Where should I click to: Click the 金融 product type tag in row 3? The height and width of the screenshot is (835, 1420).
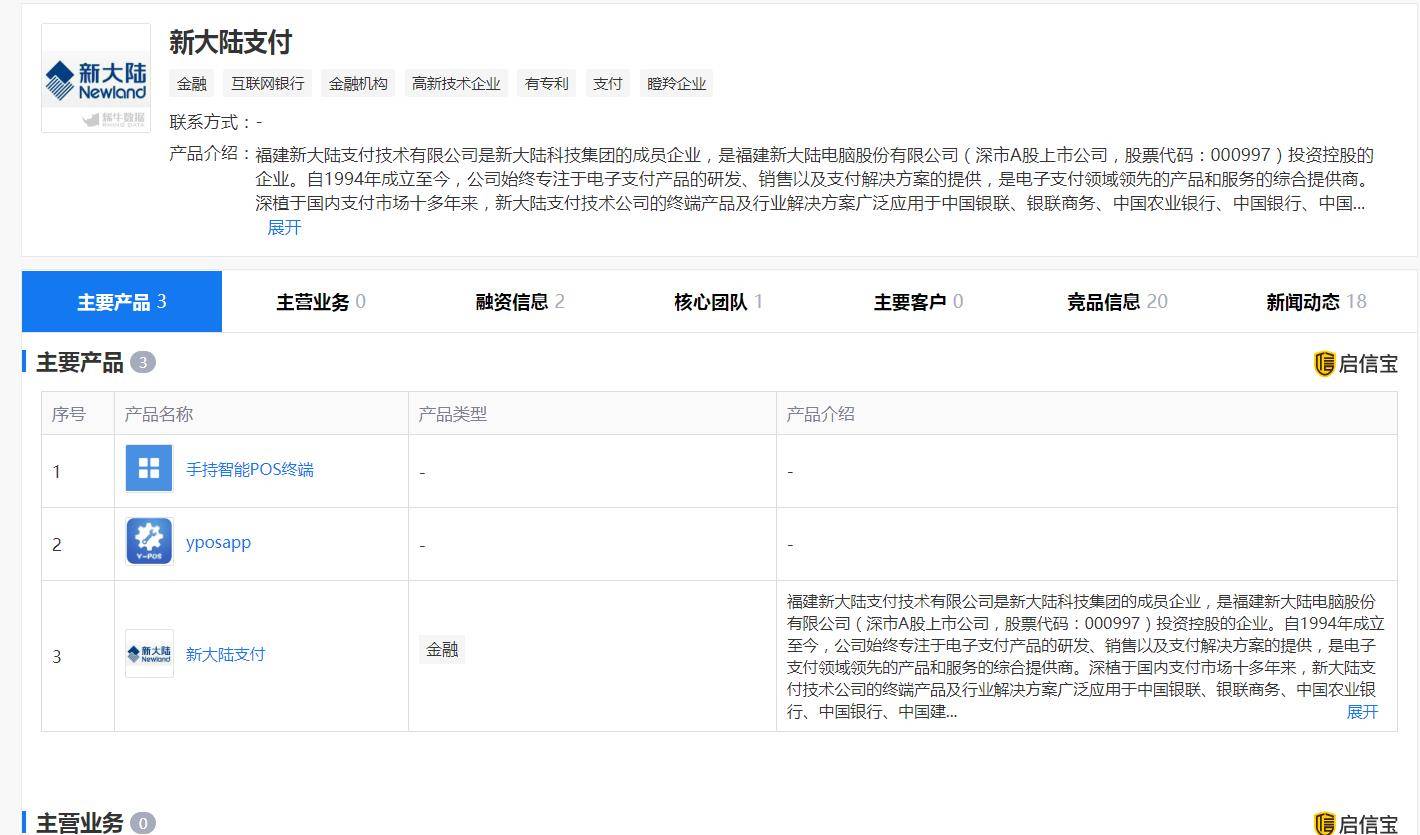pos(442,649)
